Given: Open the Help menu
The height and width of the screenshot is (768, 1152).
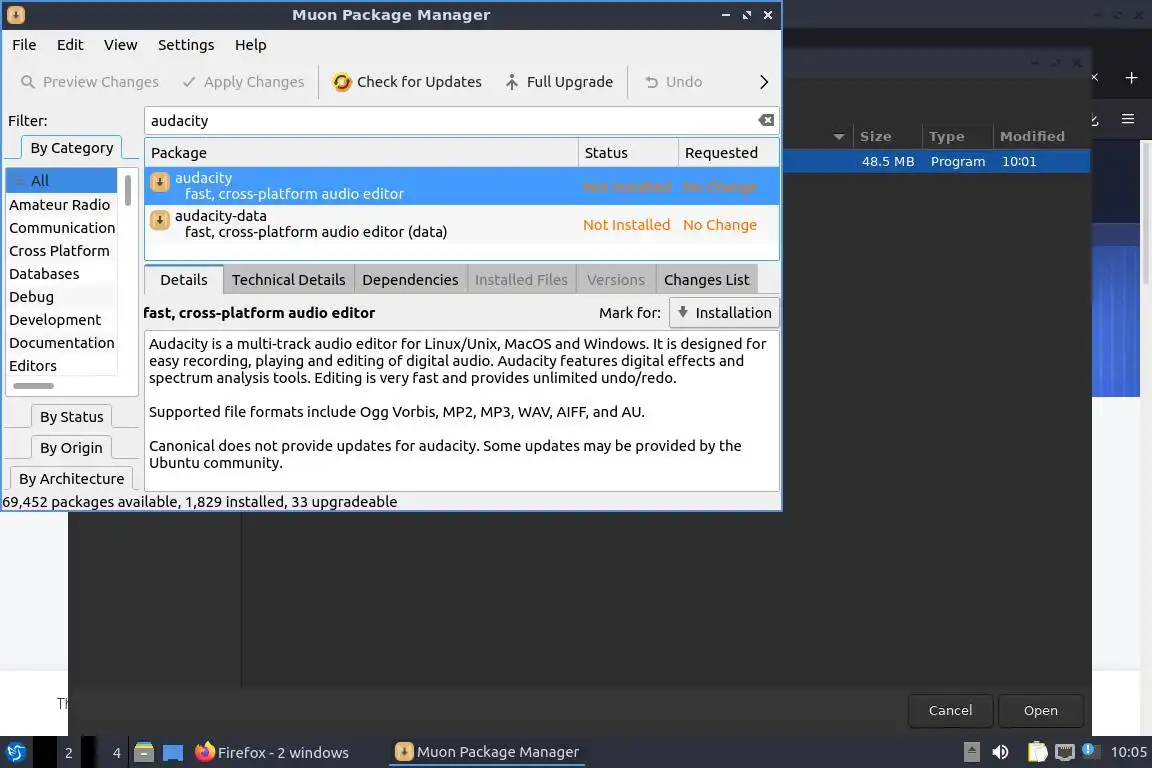Looking at the screenshot, I should coord(251,45).
